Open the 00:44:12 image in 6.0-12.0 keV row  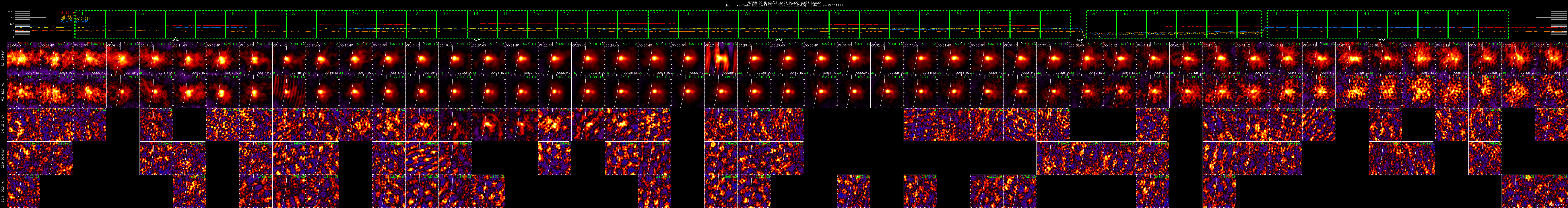tap(1253, 92)
